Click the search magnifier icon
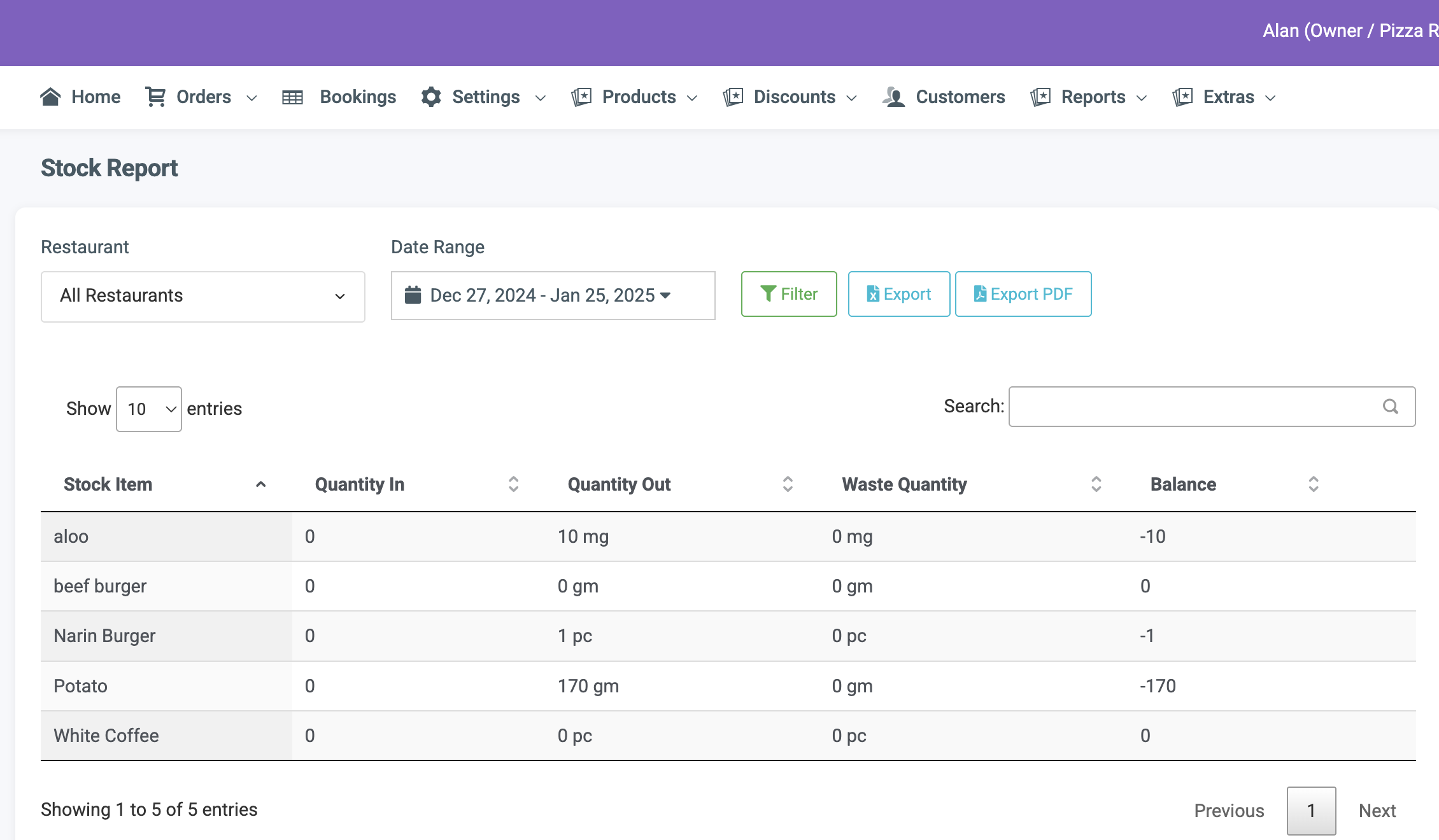The height and width of the screenshot is (840, 1439). tap(1391, 407)
